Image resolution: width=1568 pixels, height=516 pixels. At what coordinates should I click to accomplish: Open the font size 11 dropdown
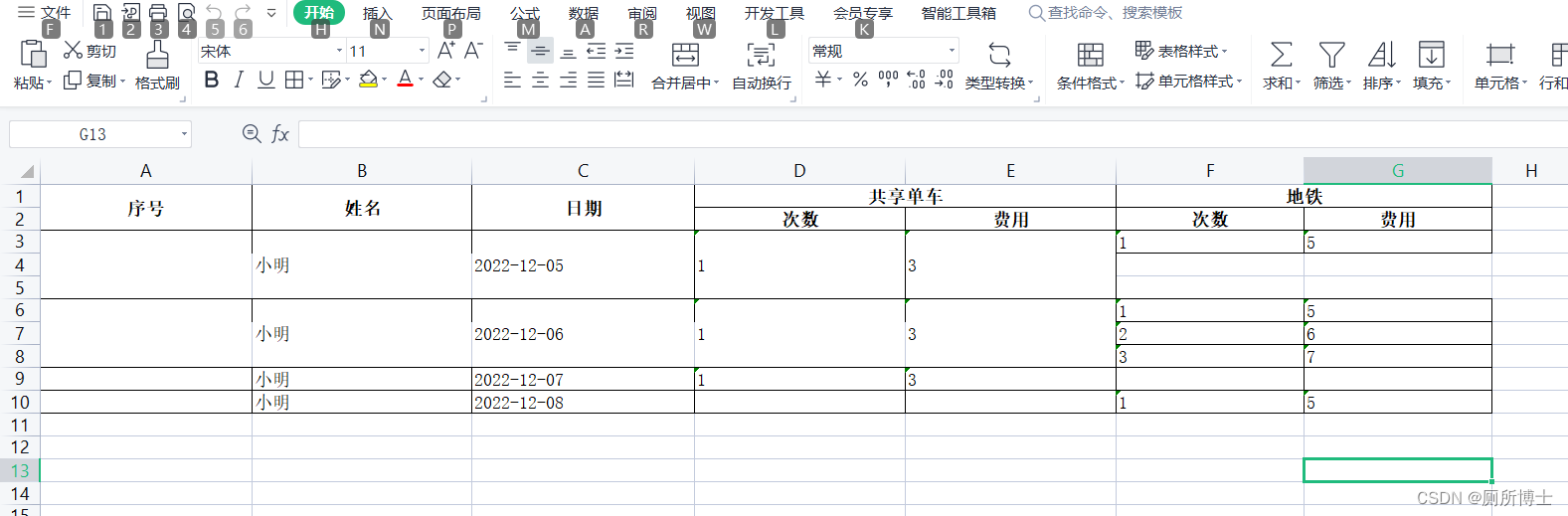(422, 51)
